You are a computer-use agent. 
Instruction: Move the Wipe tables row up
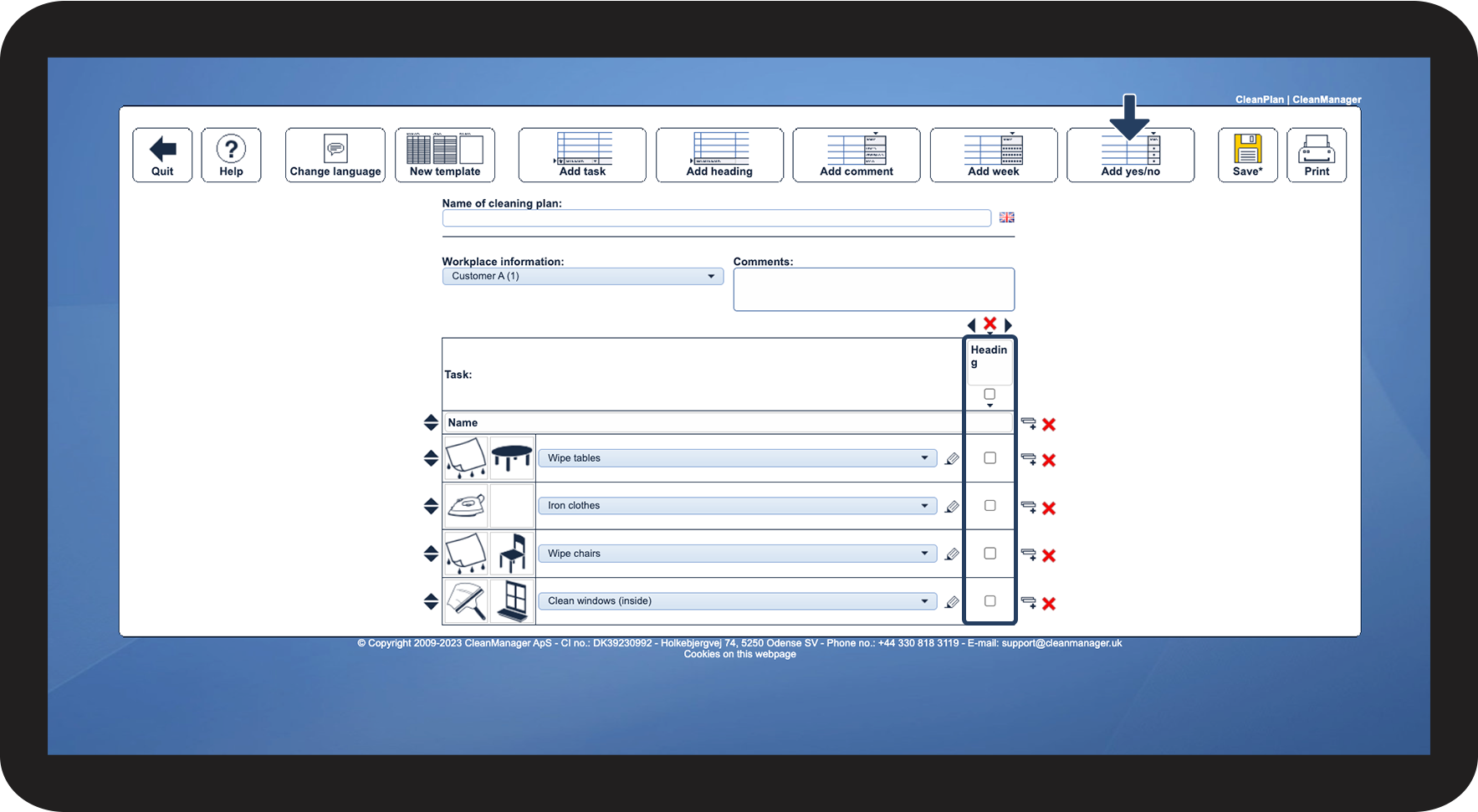click(431, 454)
